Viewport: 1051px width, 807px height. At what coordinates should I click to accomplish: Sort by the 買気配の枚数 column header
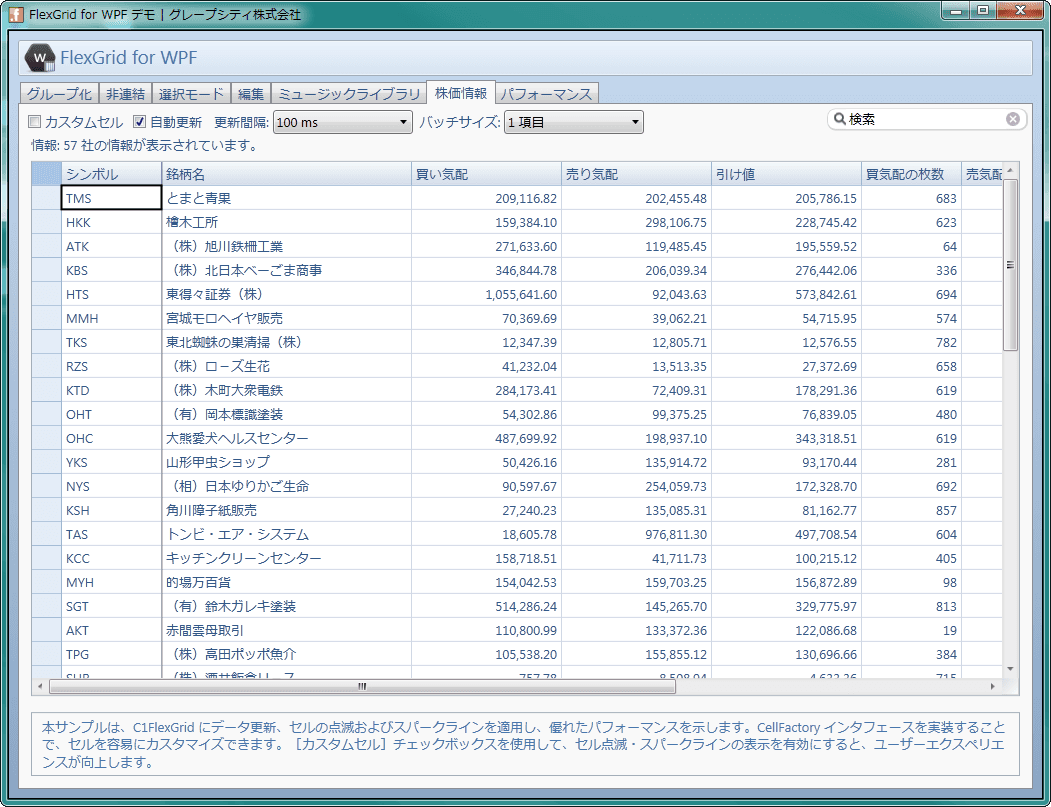tap(912, 174)
